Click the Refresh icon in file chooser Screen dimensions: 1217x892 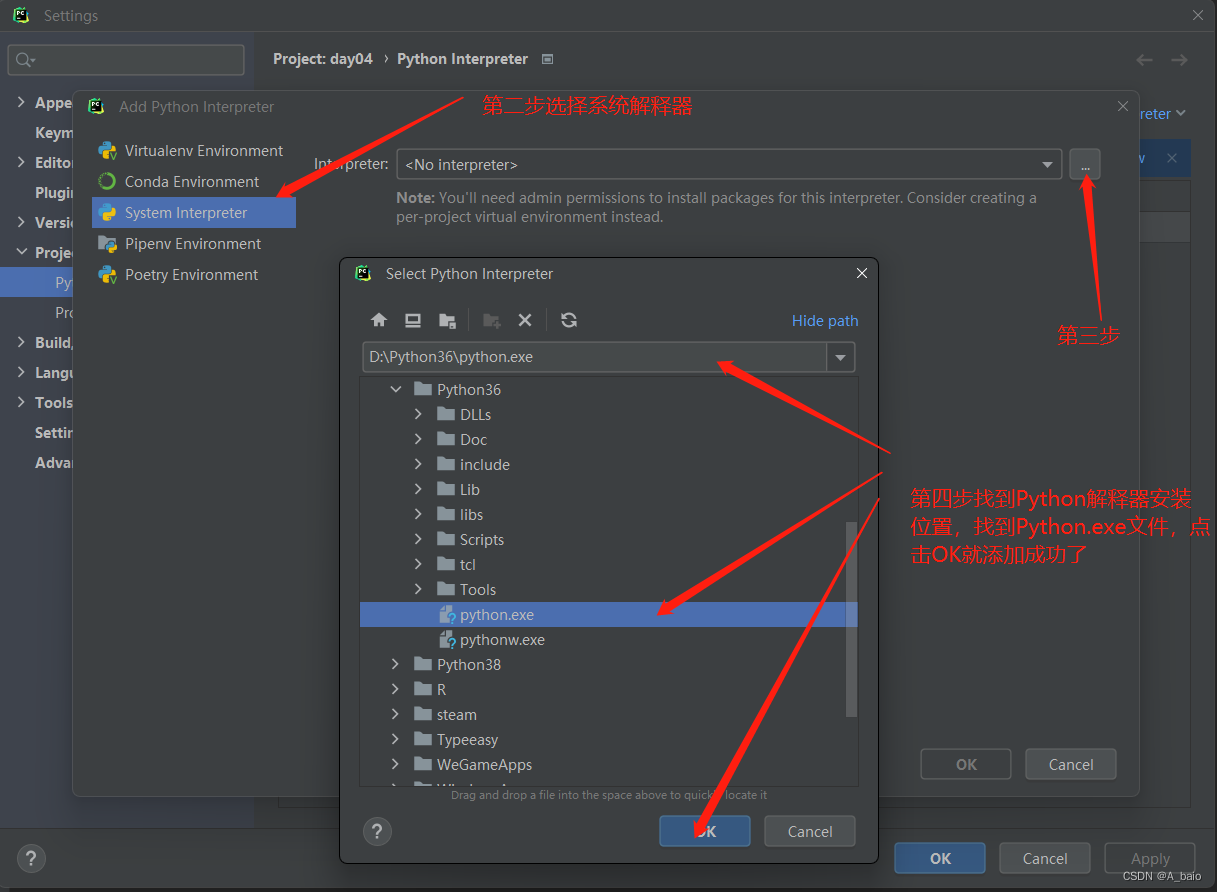point(569,320)
